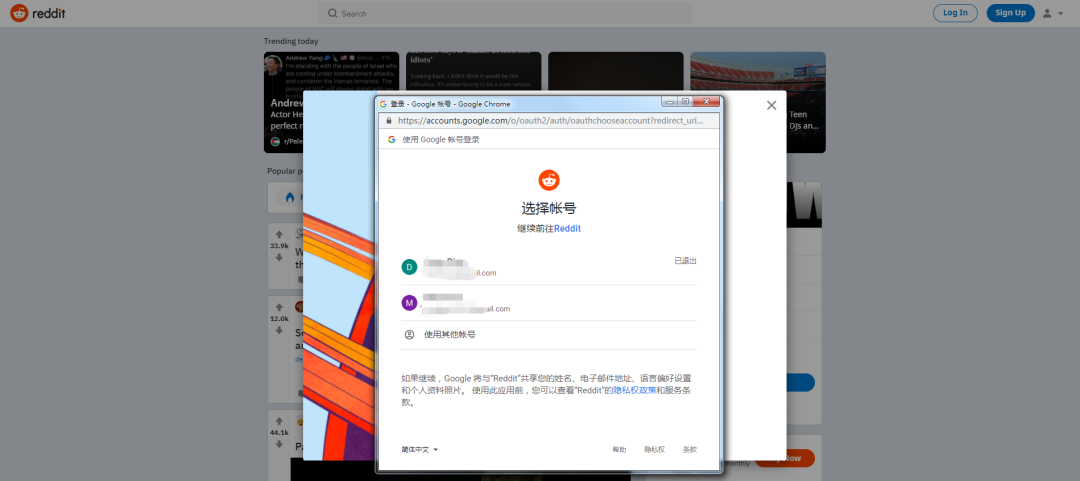The height and width of the screenshot is (481, 1080).
Task: Click the Reddit logo in header
Action: 38,13
